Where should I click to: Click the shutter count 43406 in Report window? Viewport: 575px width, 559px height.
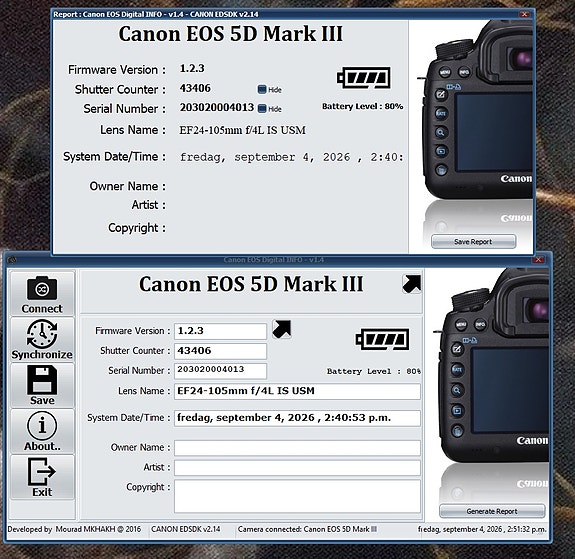point(195,88)
